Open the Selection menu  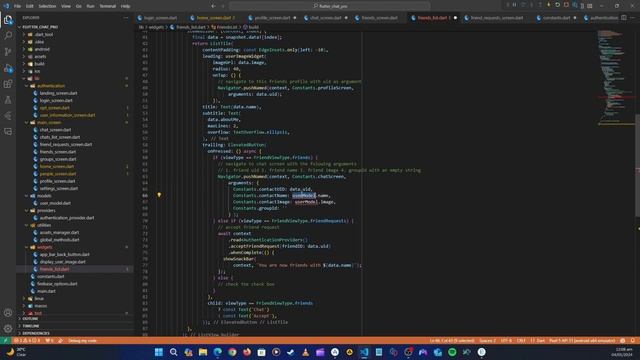(x=47, y=6)
